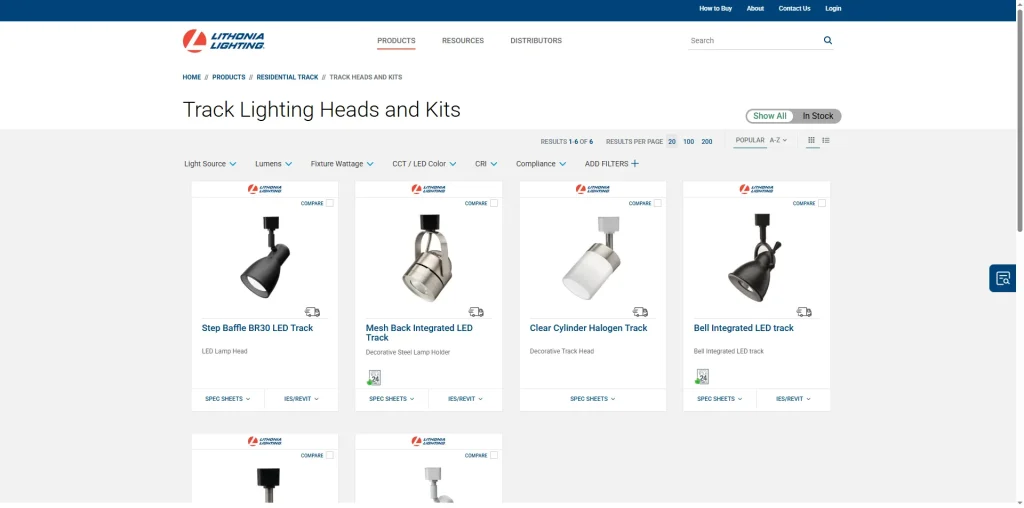Viewport: 1024px width, 508px height.
Task: Open Bell Integrated LED track title
Action: [x=743, y=328]
